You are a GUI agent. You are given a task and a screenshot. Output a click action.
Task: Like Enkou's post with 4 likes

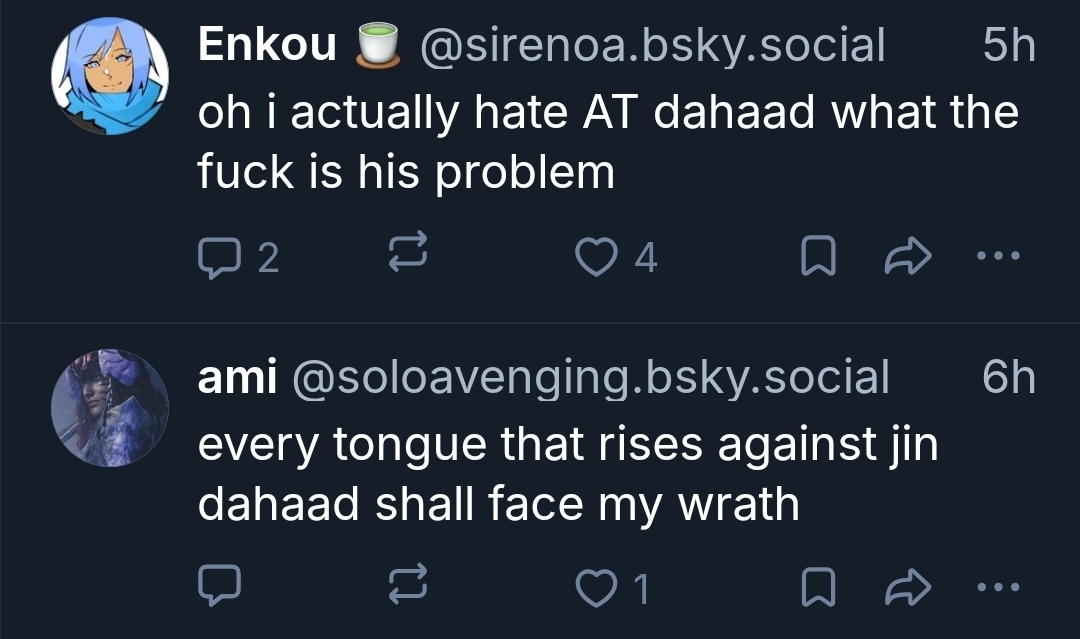[598, 258]
